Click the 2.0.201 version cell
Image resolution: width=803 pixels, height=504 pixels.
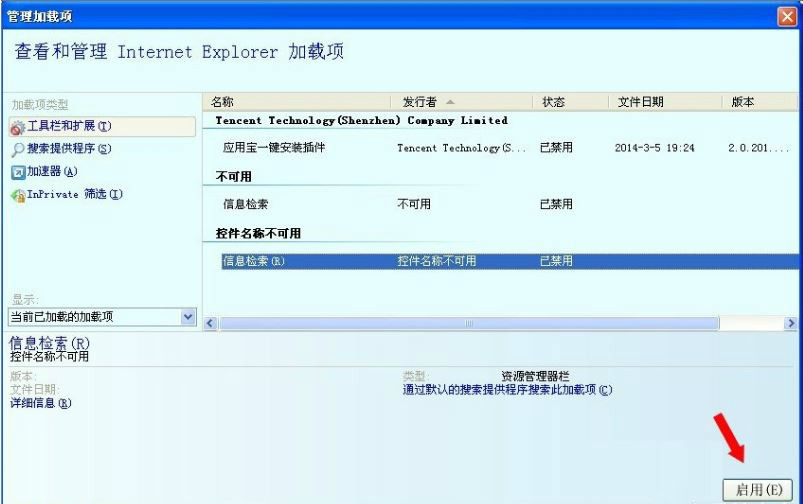758,148
